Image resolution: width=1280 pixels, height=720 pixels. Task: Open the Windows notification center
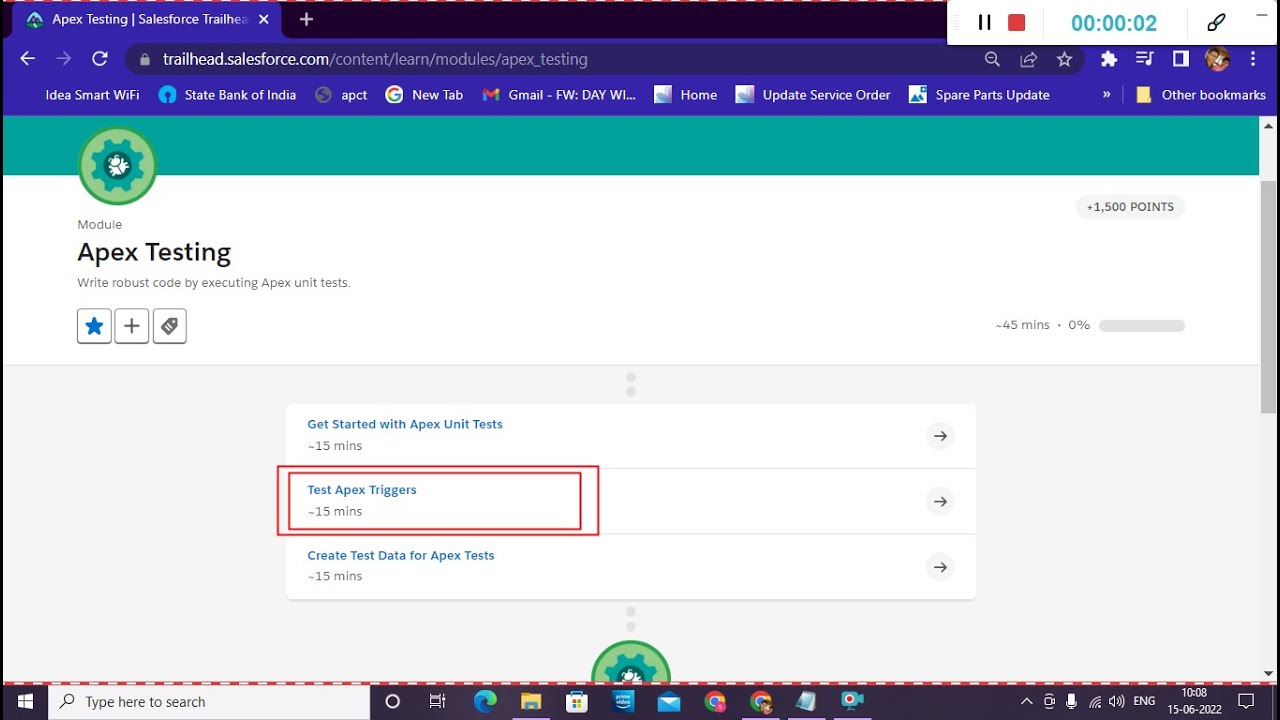pyautogui.click(x=1246, y=702)
